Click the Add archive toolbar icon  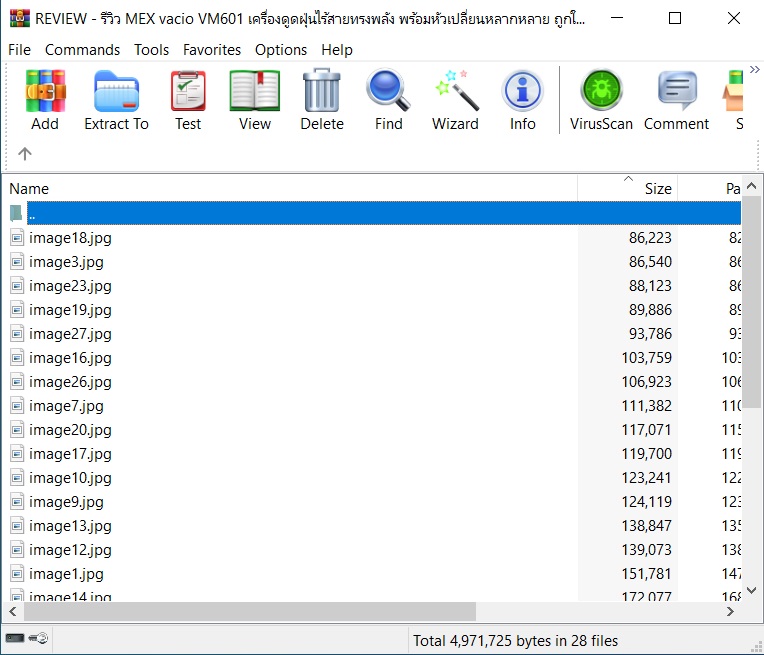click(45, 100)
